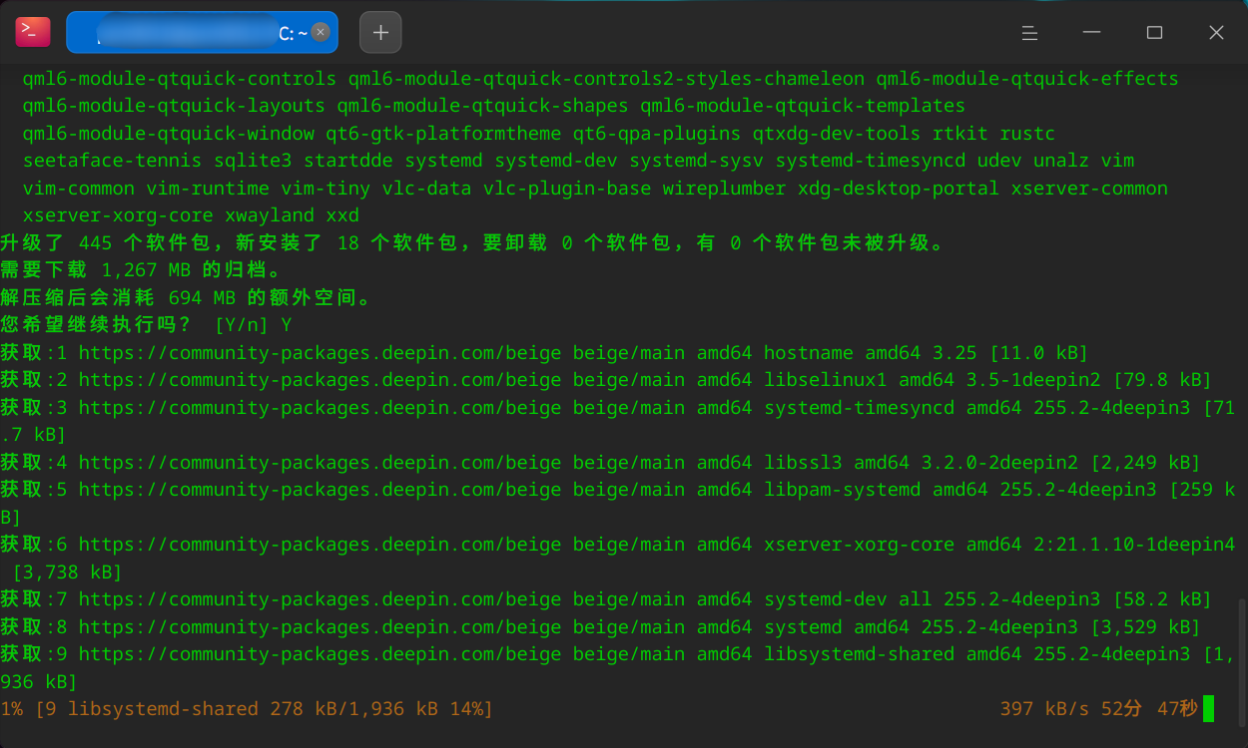Click the "rtkit" package name
This screenshot has height=748, width=1248.
coord(960,134)
